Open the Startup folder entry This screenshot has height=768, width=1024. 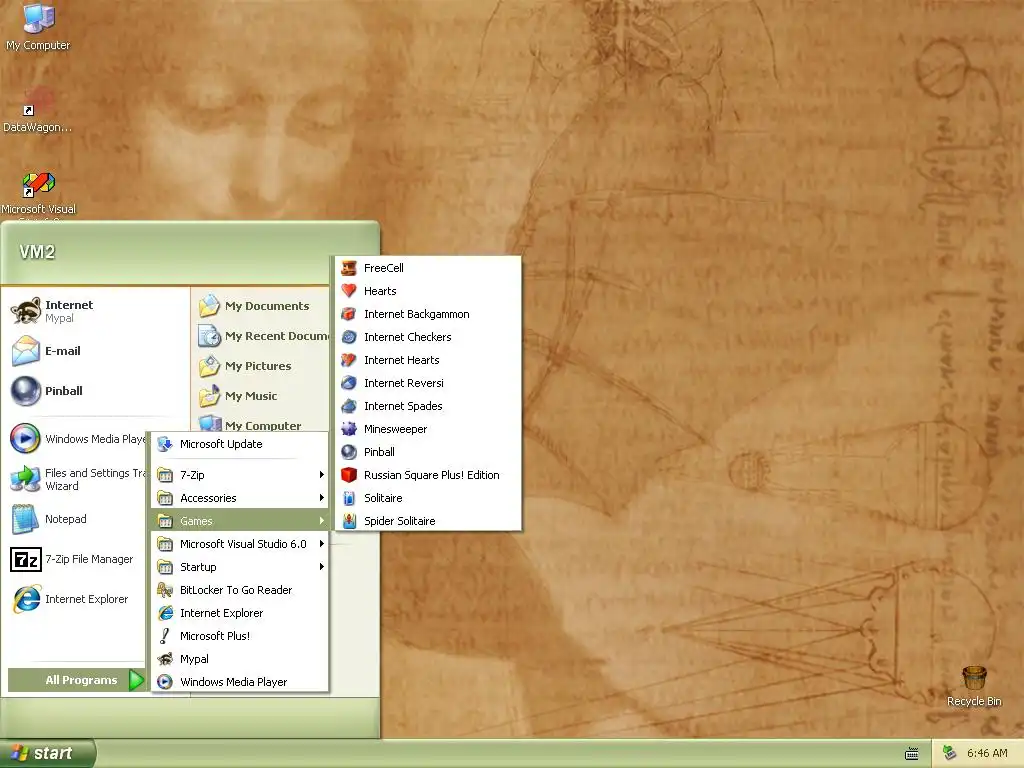click(240, 567)
